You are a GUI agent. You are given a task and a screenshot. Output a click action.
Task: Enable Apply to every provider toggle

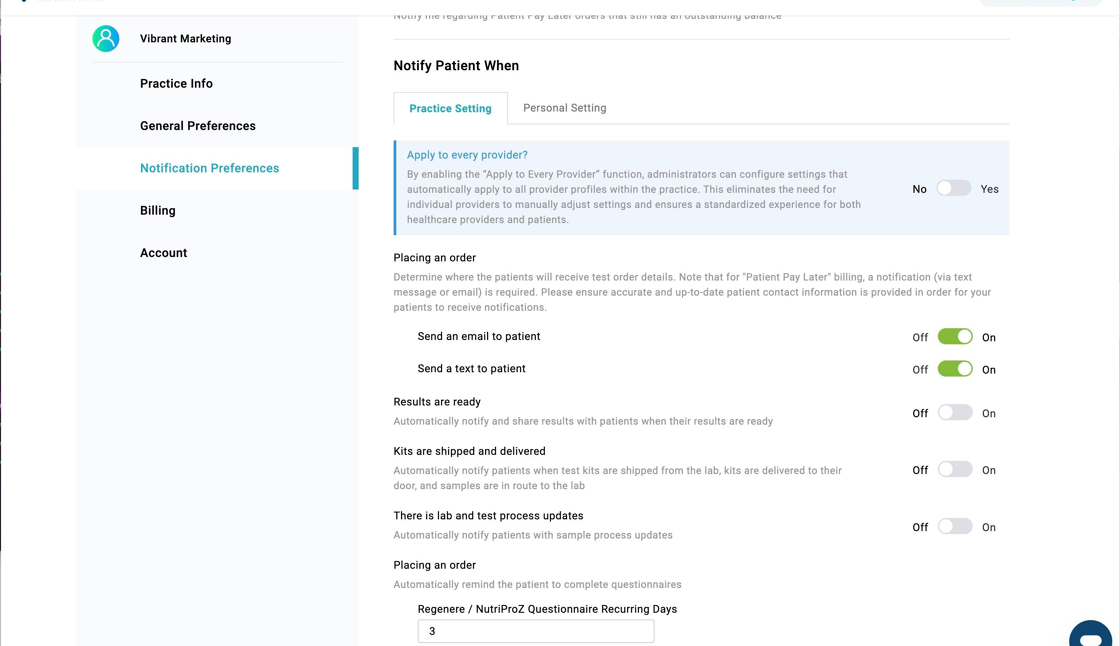pyautogui.click(x=954, y=188)
